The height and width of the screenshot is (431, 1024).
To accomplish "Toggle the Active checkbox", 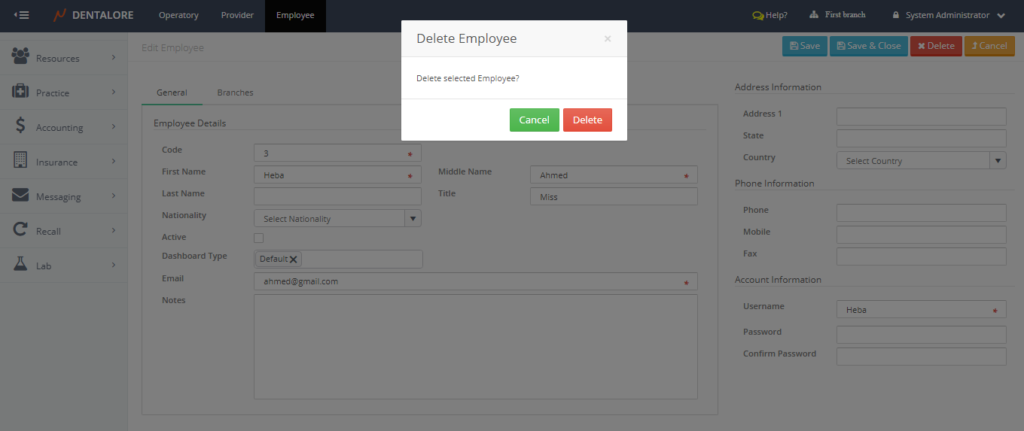I will (259, 238).
